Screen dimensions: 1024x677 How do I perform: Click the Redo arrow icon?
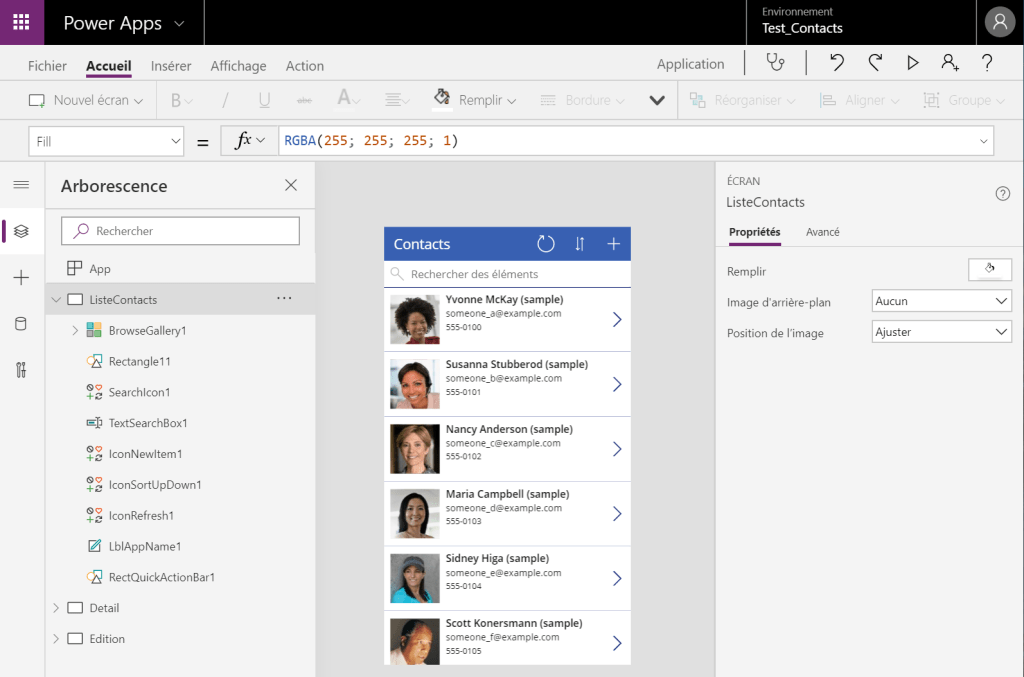tap(875, 63)
